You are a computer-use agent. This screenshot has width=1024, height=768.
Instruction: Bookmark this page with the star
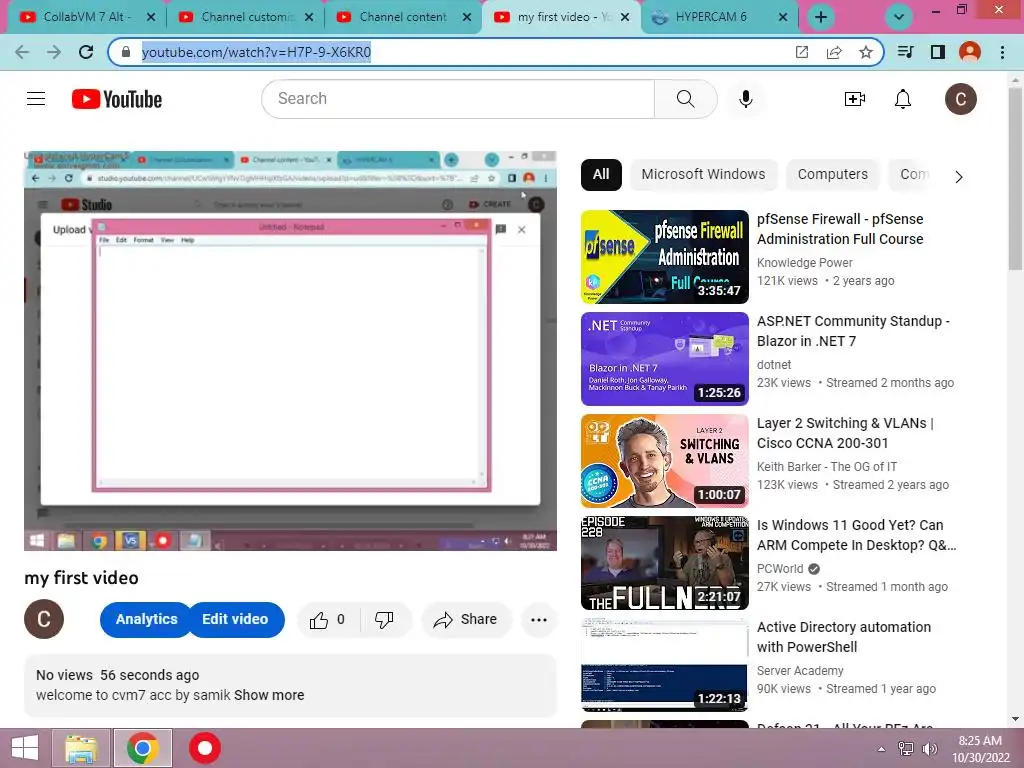click(x=865, y=52)
